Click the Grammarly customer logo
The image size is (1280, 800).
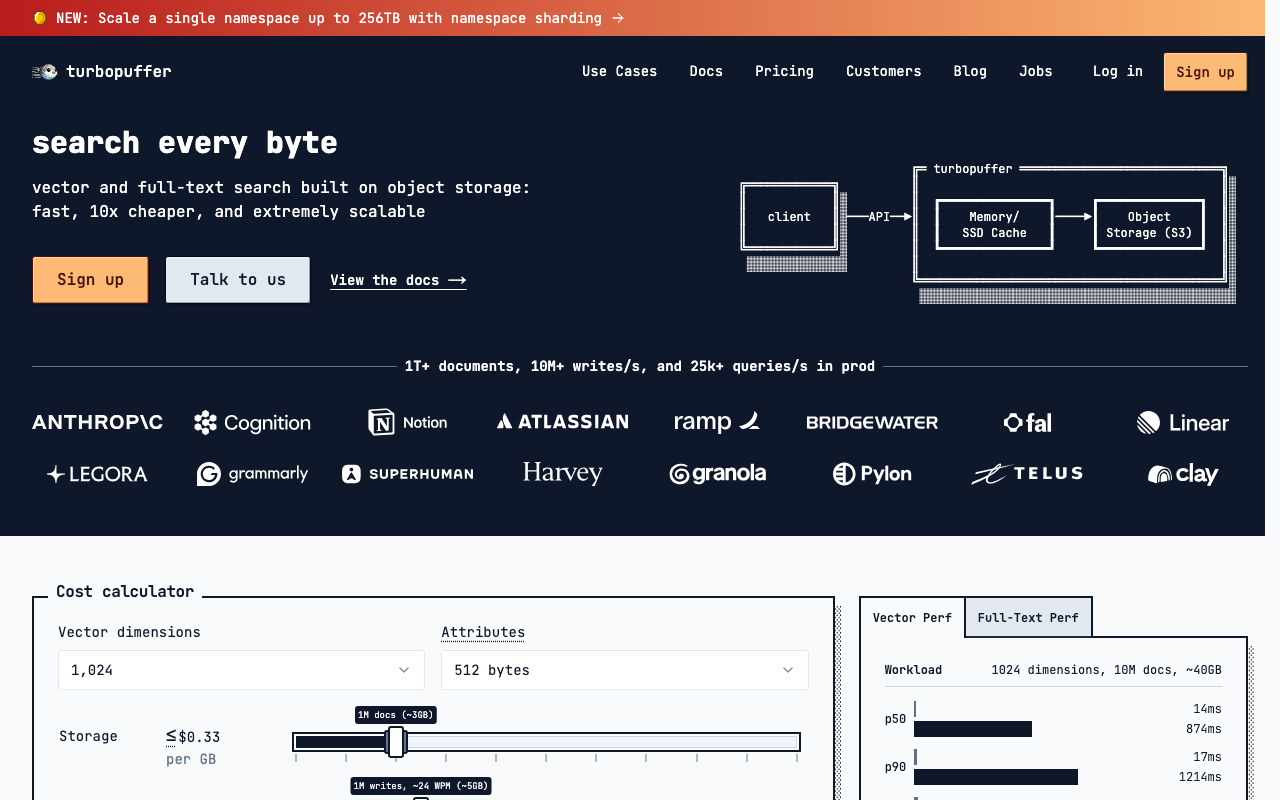tap(252, 474)
